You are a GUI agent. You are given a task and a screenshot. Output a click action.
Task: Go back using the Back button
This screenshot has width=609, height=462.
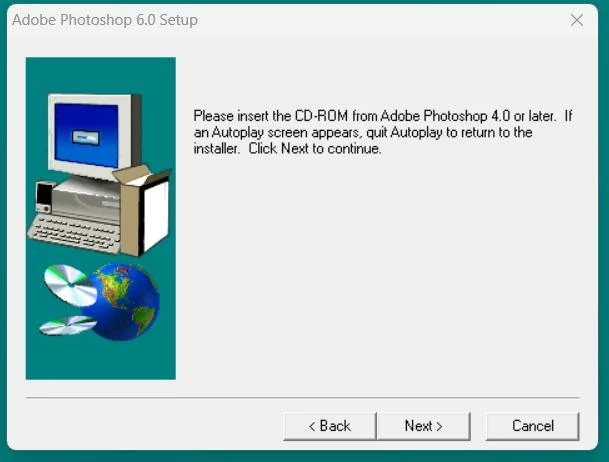330,426
